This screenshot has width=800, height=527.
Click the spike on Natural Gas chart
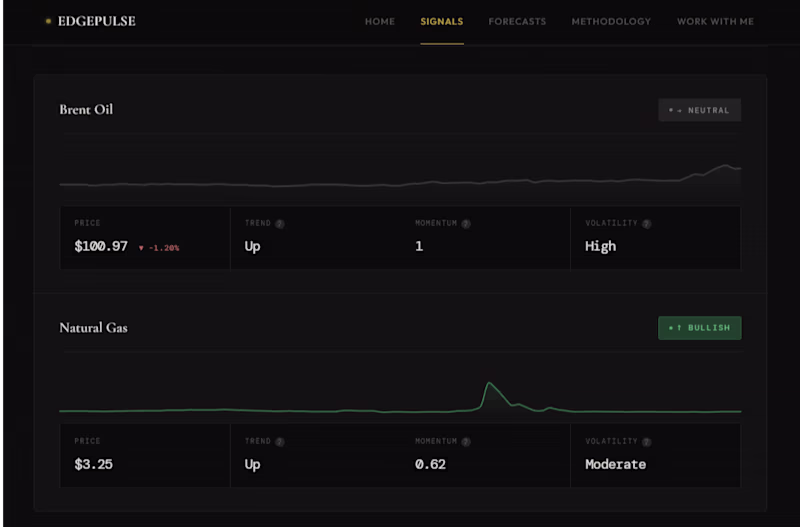(489, 385)
